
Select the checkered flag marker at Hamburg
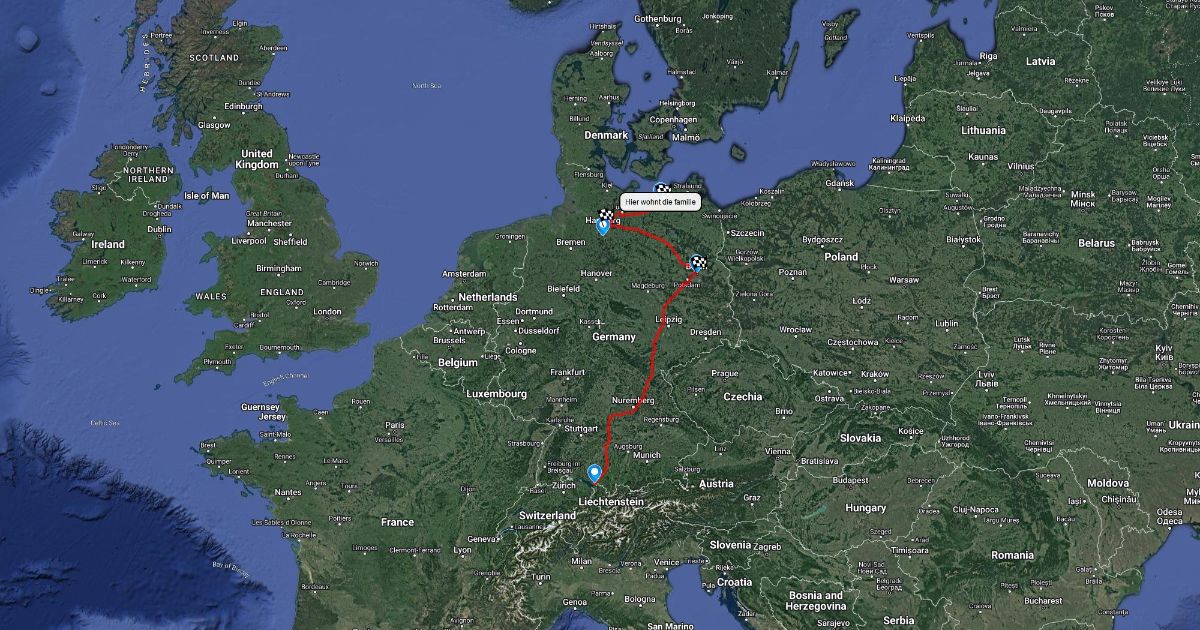click(x=608, y=214)
